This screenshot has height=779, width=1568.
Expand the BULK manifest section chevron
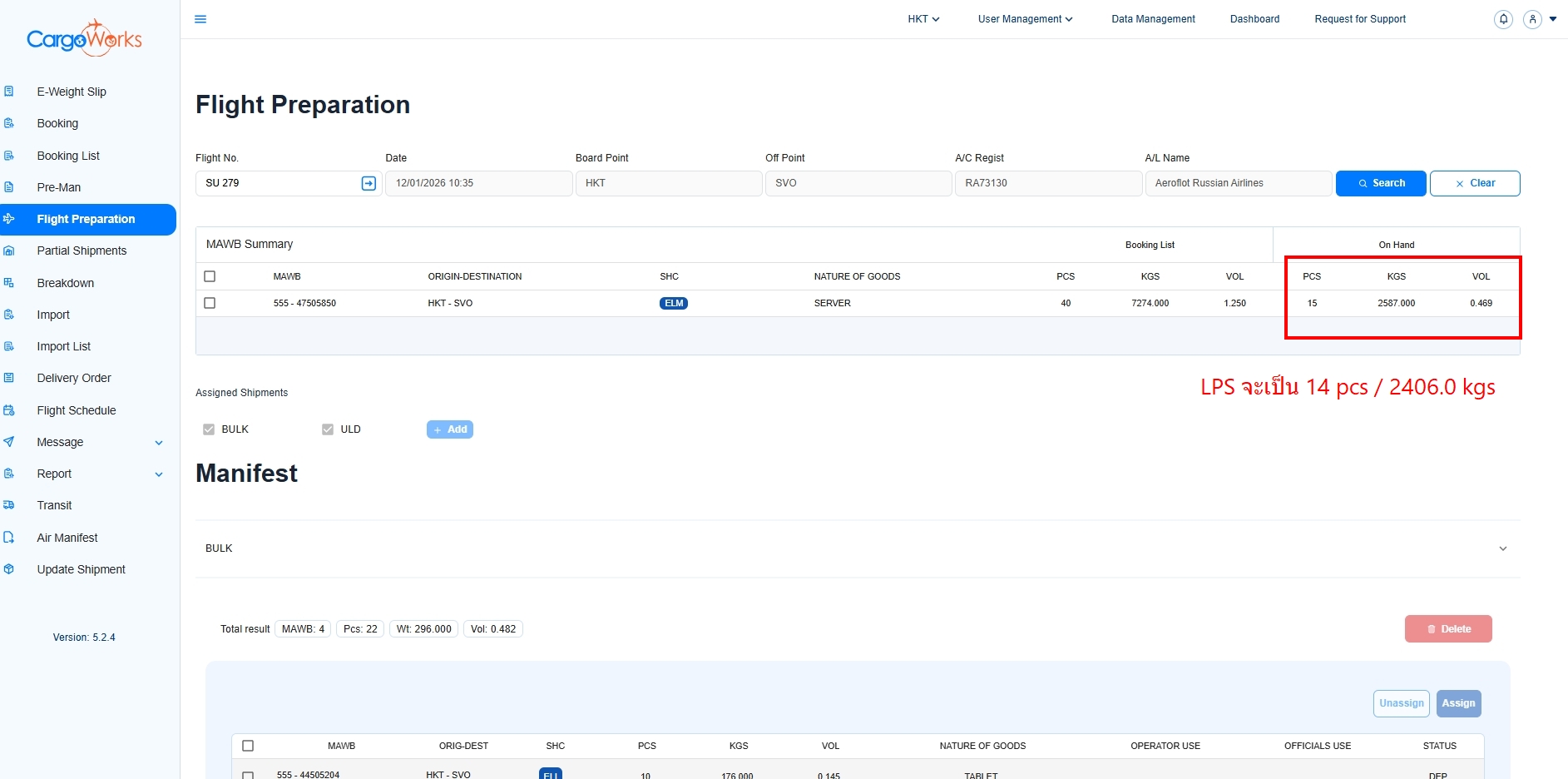click(1502, 548)
